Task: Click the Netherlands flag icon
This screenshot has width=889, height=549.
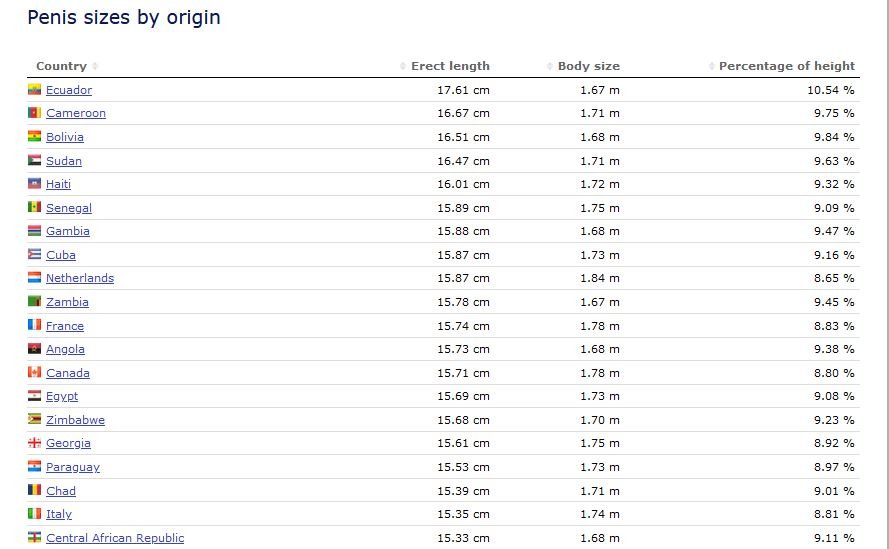Action: point(34,278)
